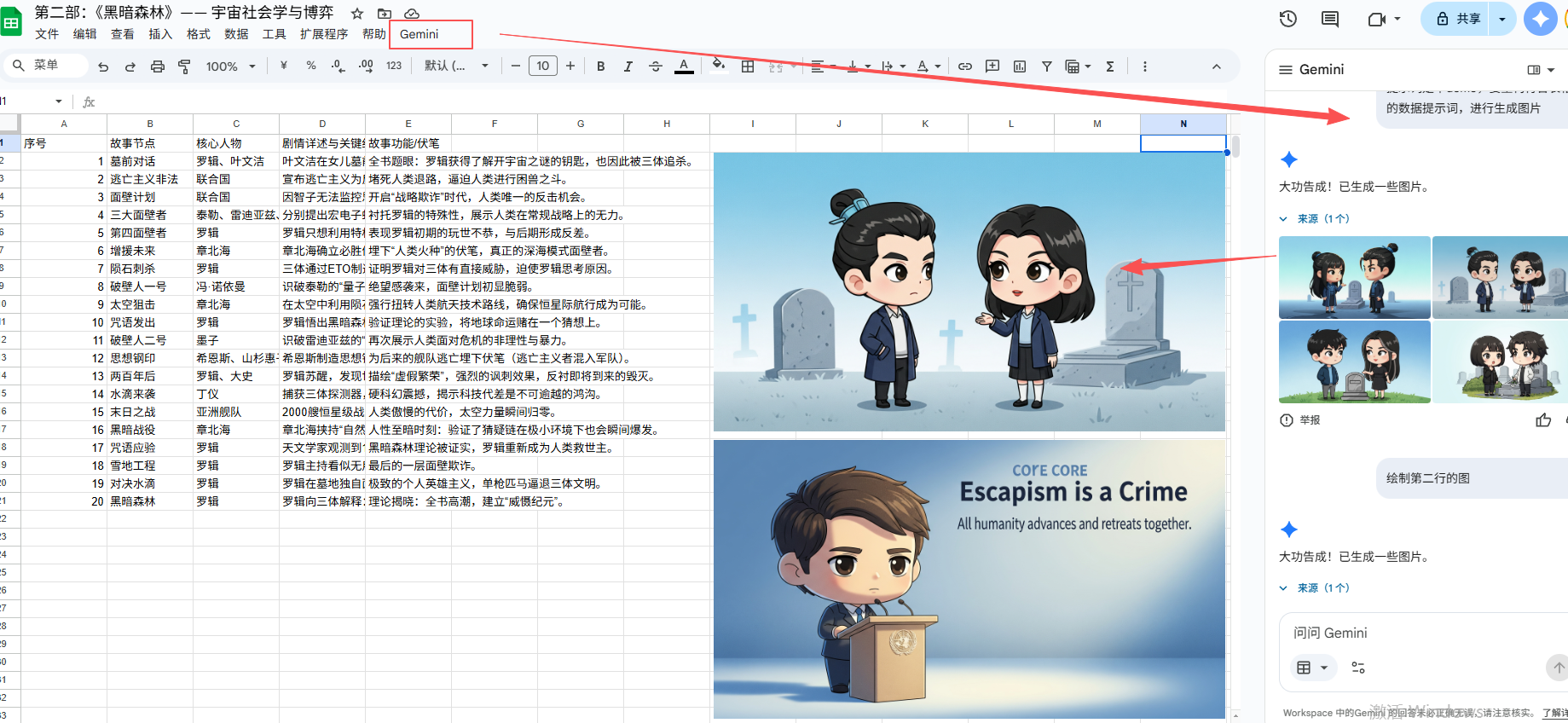Show more toolbar options
This screenshot has height=723, width=1568.
pyautogui.click(x=1144, y=66)
